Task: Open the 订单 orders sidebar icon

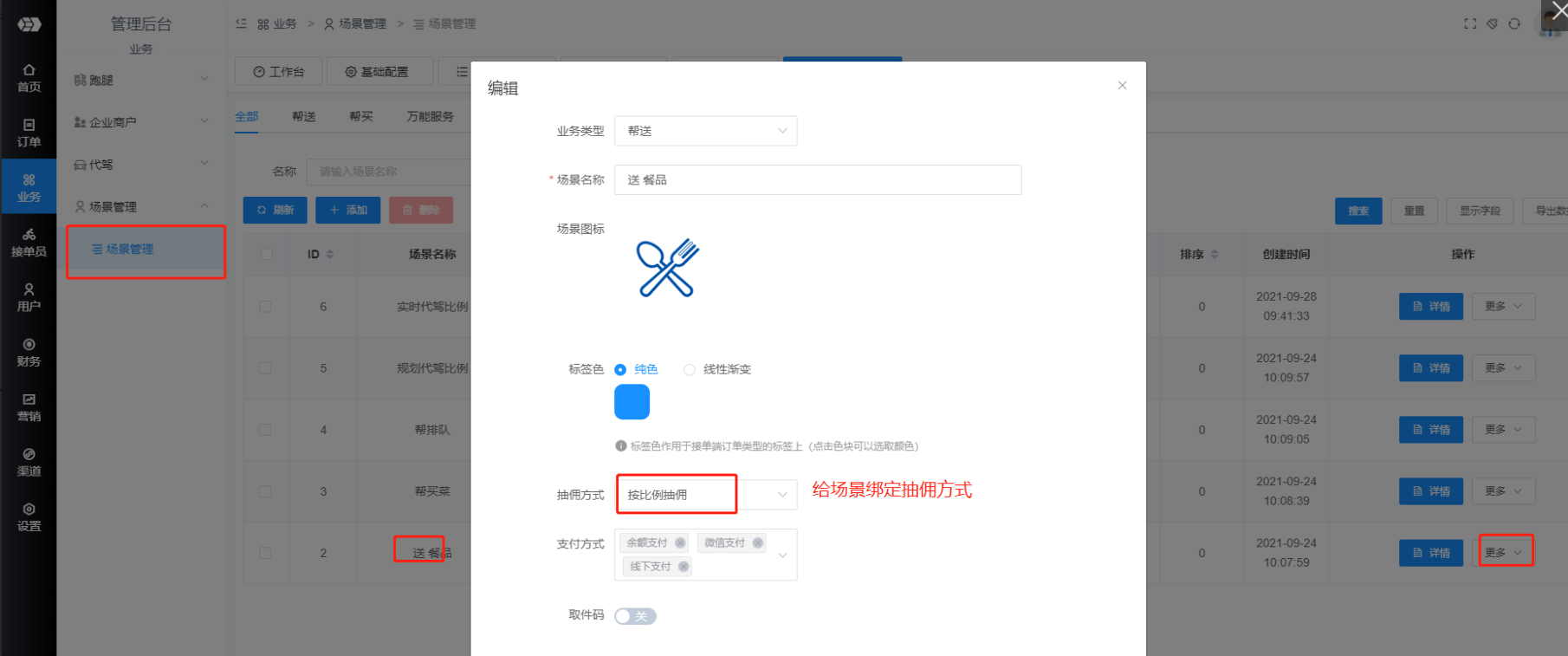Action: pyautogui.click(x=29, y=133)
